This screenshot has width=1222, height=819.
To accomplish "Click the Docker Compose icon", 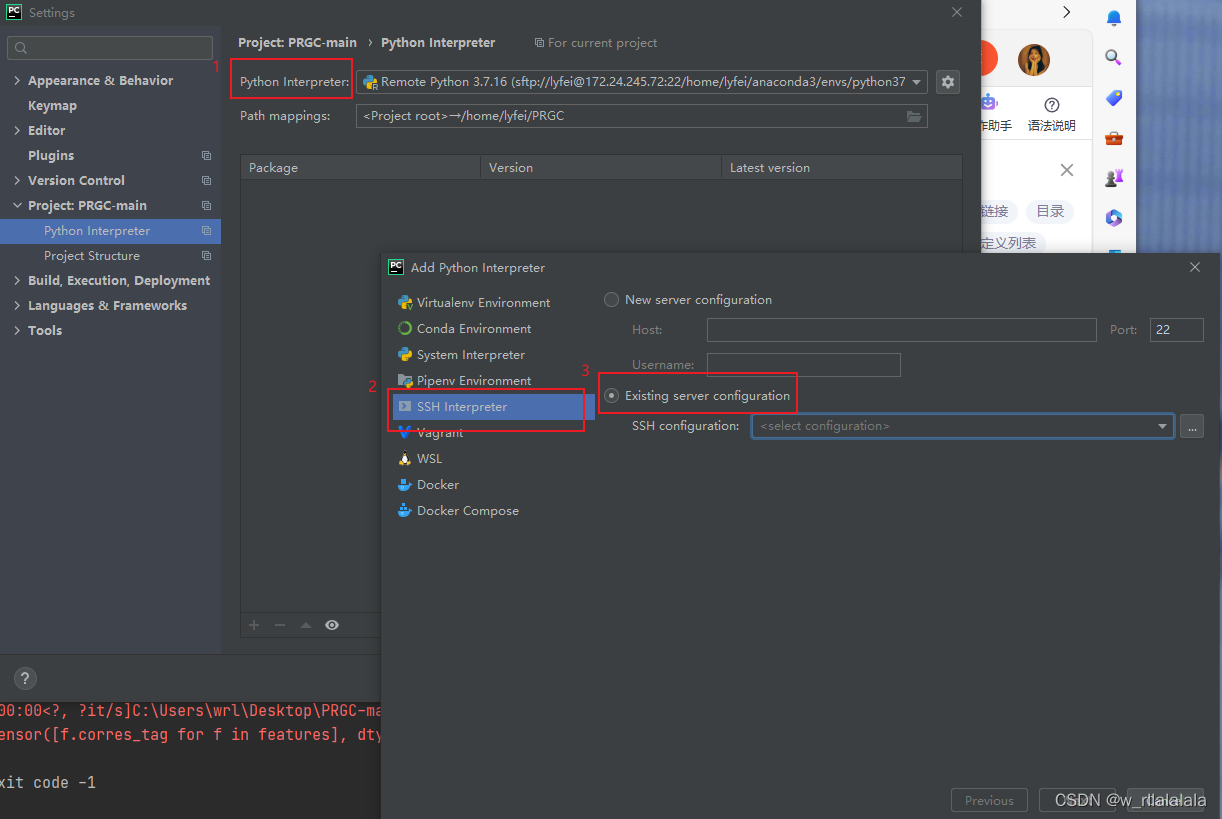I will coord(405,511).
